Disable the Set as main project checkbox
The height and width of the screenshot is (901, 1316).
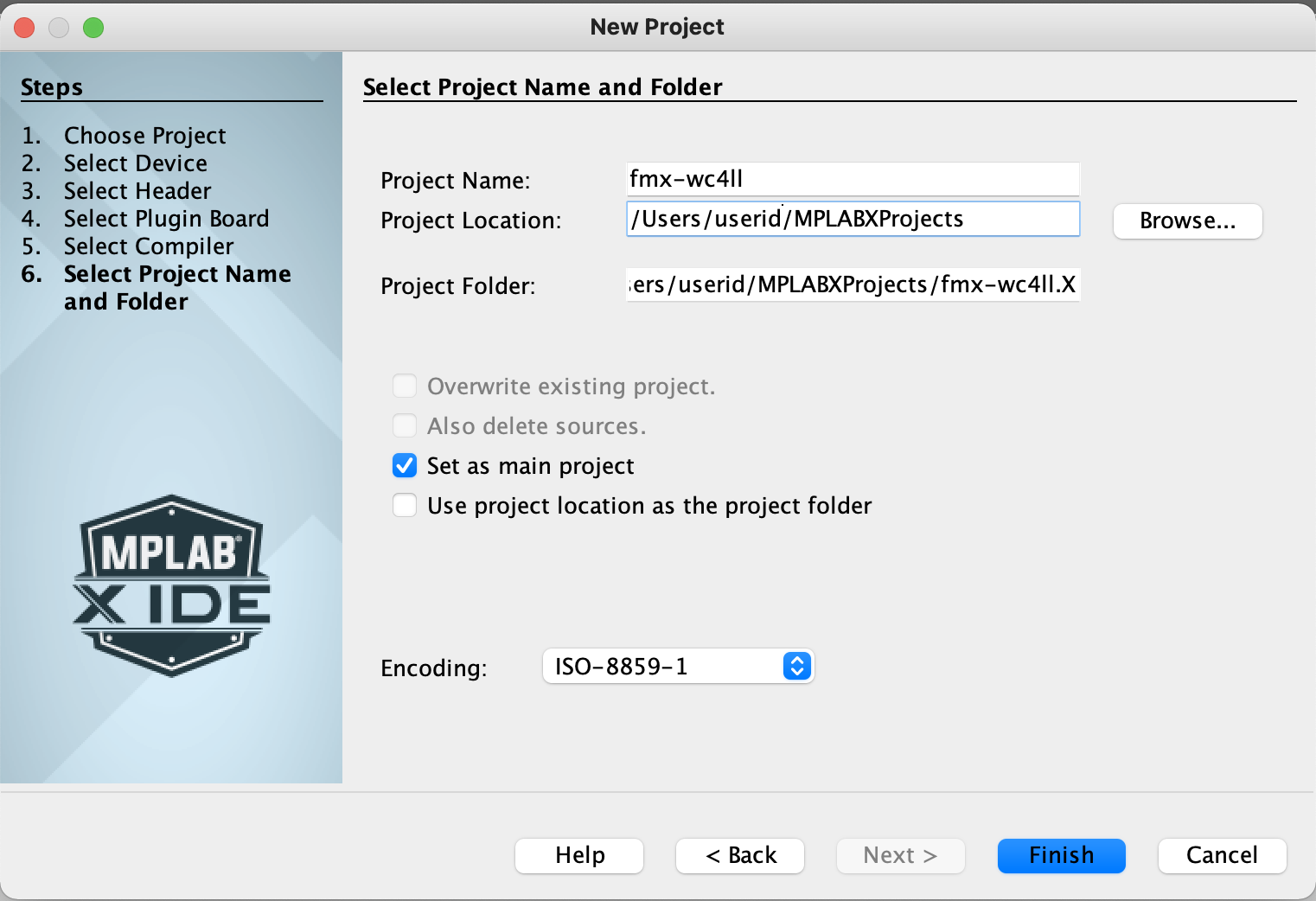point(405,466)
